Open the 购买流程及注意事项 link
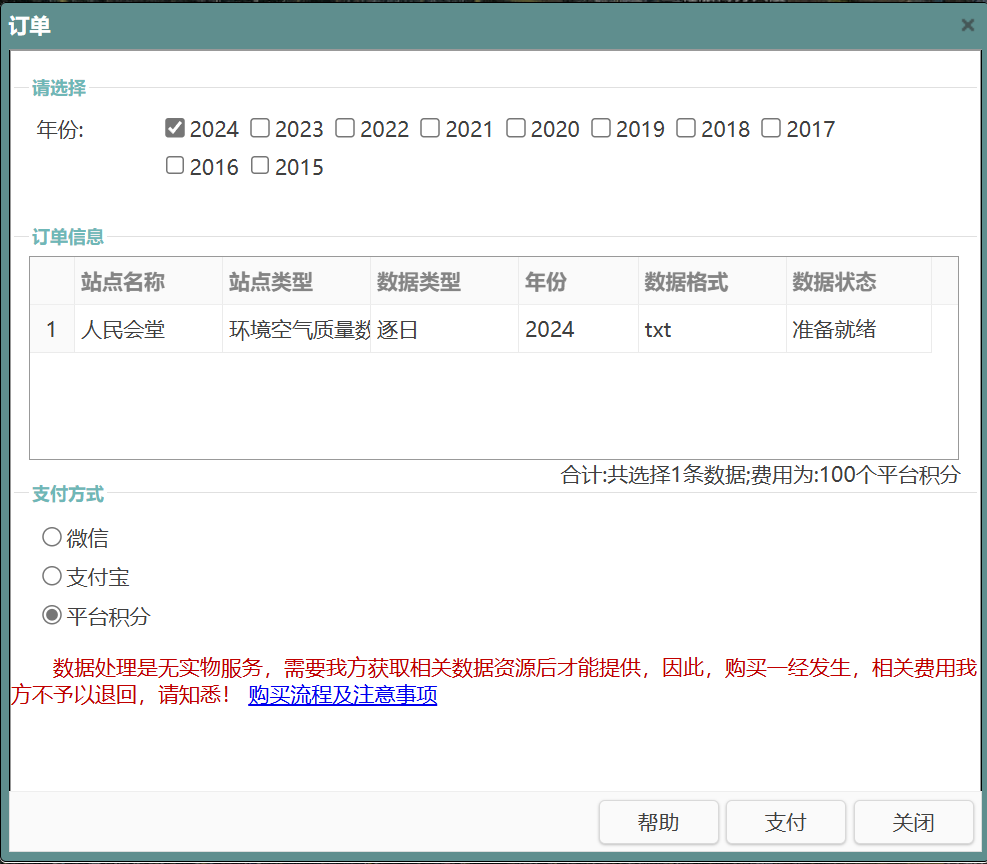This screenshot has width=987, height=864. point(342,695)
